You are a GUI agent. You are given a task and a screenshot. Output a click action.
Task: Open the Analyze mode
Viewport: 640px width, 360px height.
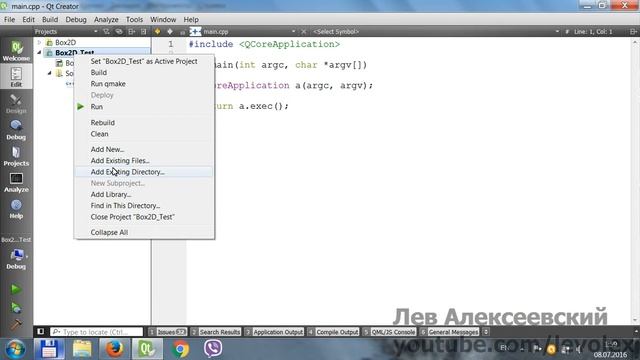(16, 182)
